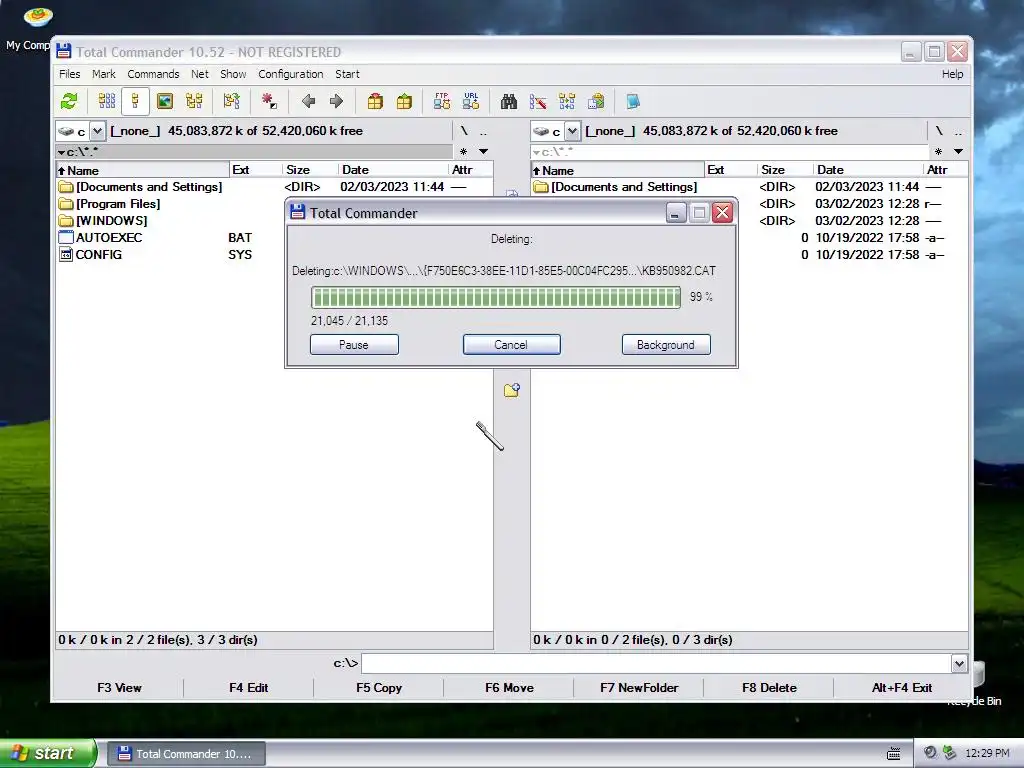Pause the deleting operation
1024x768 pixels.
(354, 345)
